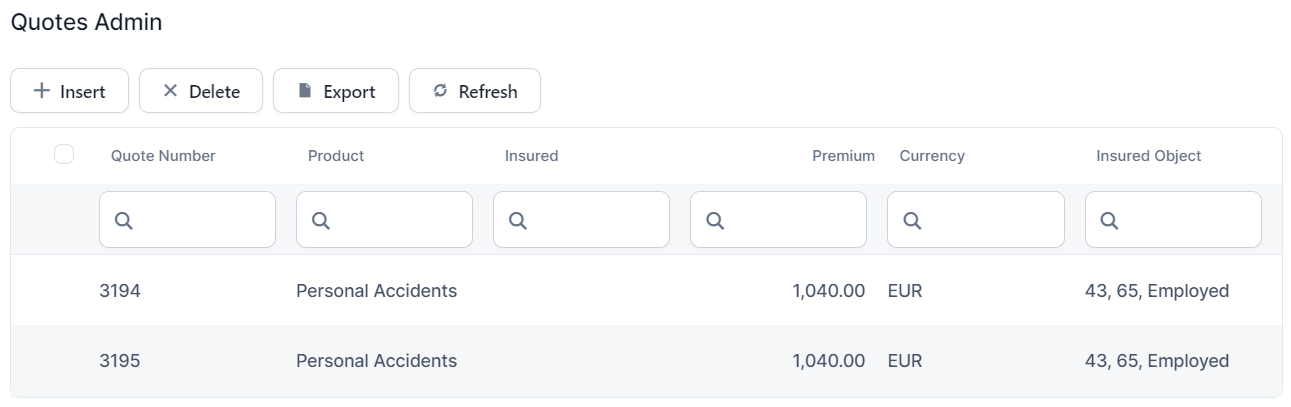Toggle the select-all checkbox in header
This screenshot has height=407, width=1291.
tap(64, 154)
